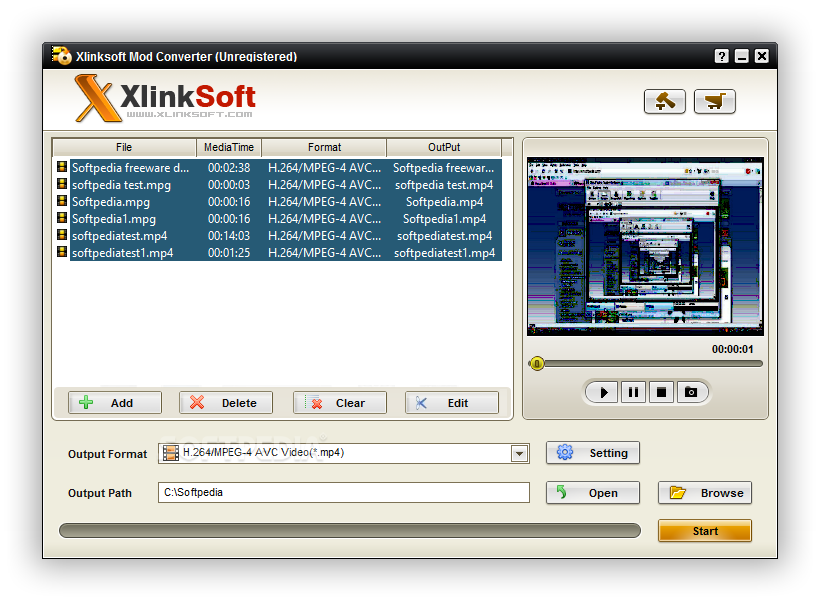820x601 pixels.
Task: Stop the preview playback
Action: point(661,392)
